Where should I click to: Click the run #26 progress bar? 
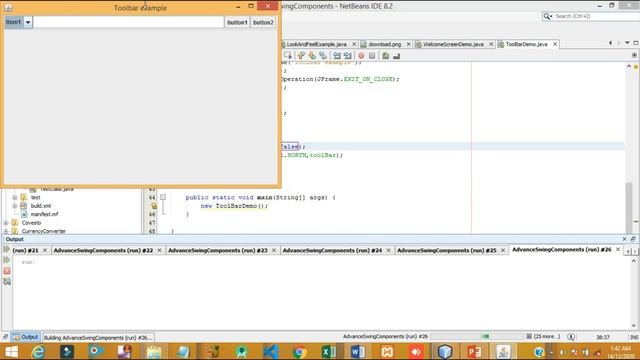point(476,336)
